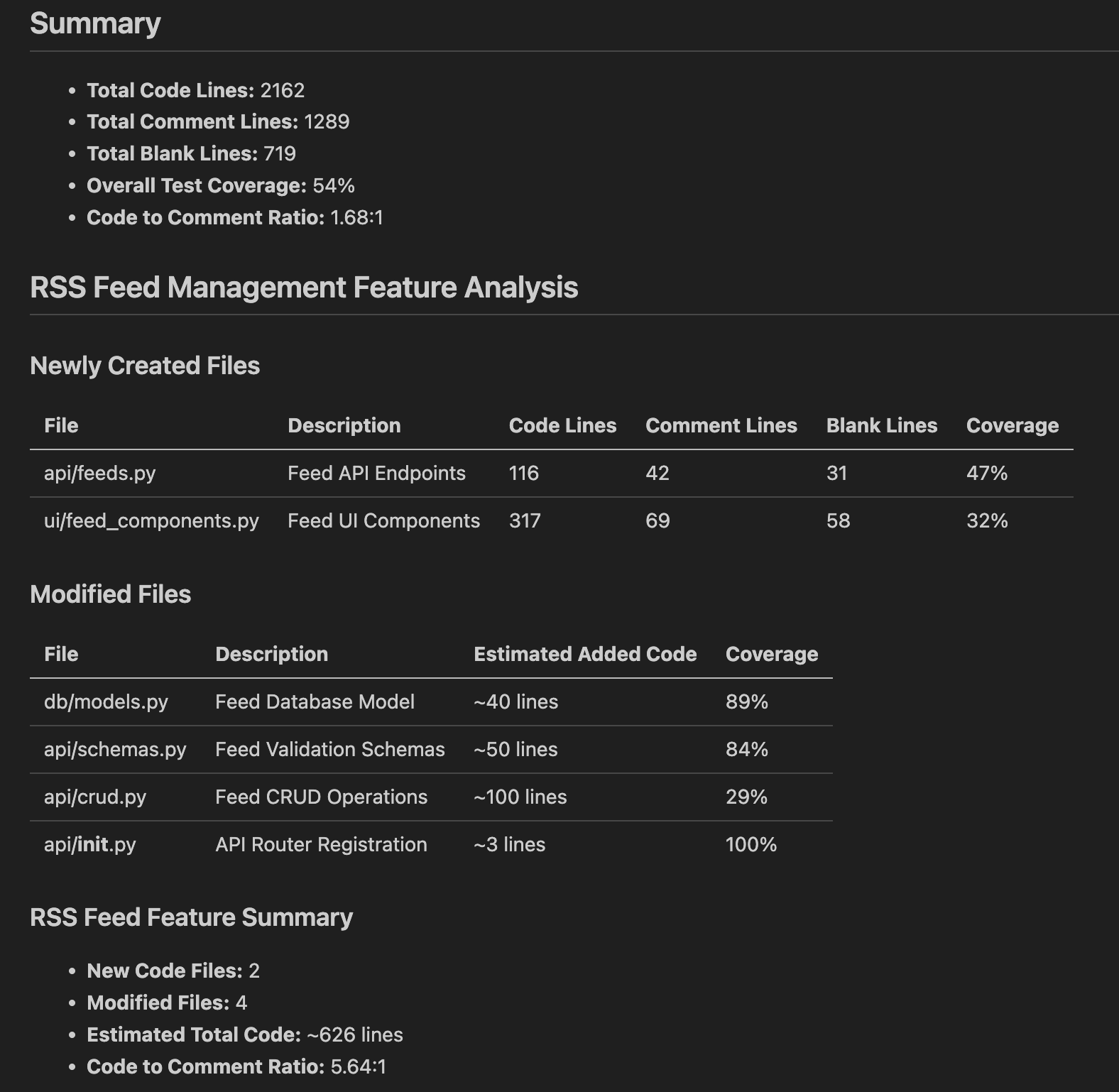The width and height of the screenshot is (1119, 1092).
Task: Click the Estimated Added Code column header
Action: pos(585,654)
